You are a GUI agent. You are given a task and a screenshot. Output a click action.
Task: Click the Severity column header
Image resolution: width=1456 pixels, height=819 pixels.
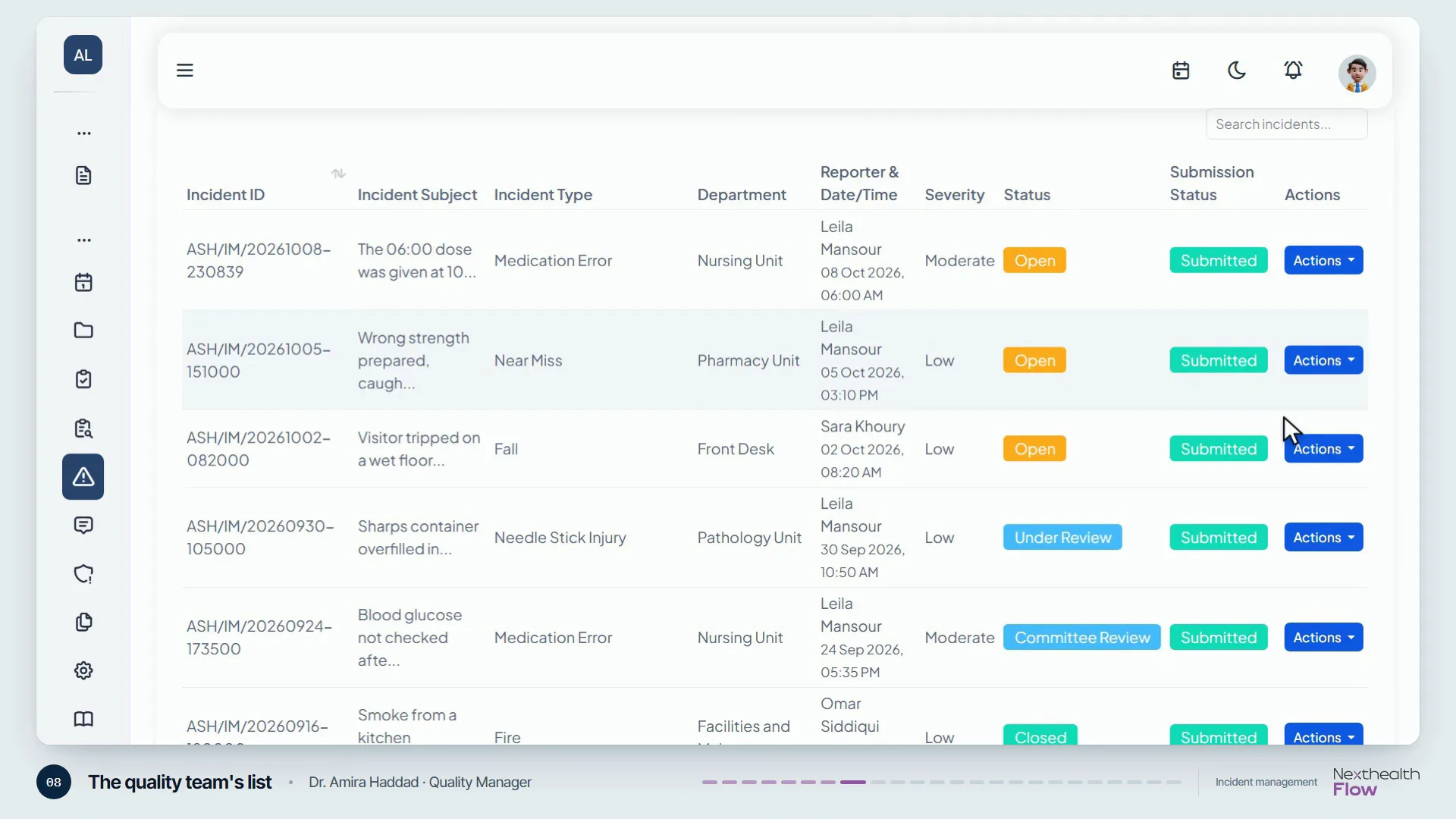954,195
